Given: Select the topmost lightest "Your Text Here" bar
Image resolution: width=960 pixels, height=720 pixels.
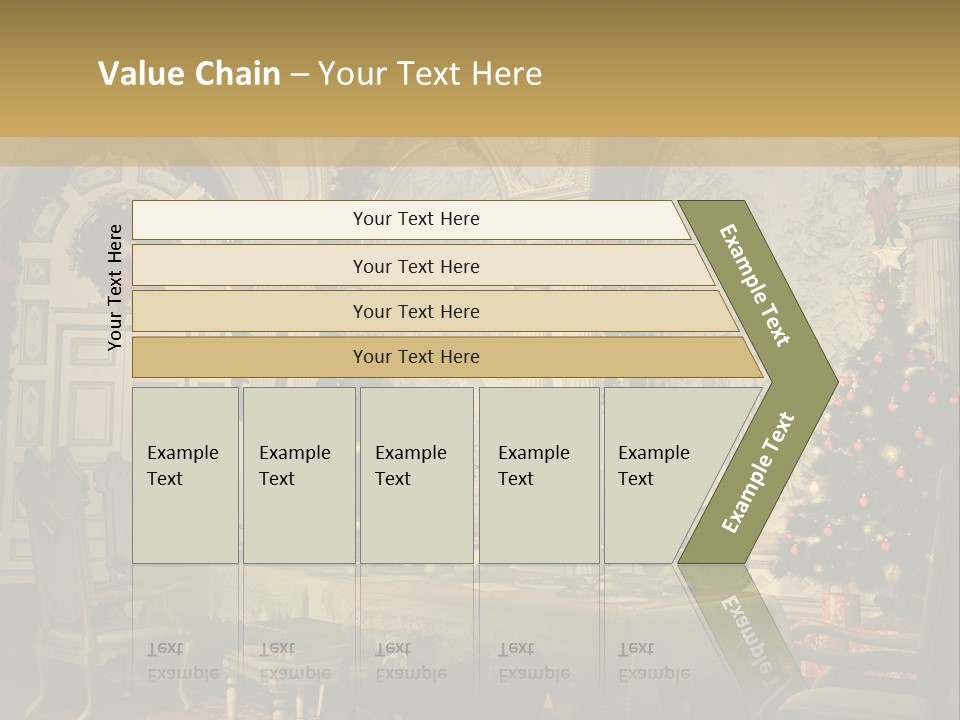Looking at the screenshot, I should [416, 219].
